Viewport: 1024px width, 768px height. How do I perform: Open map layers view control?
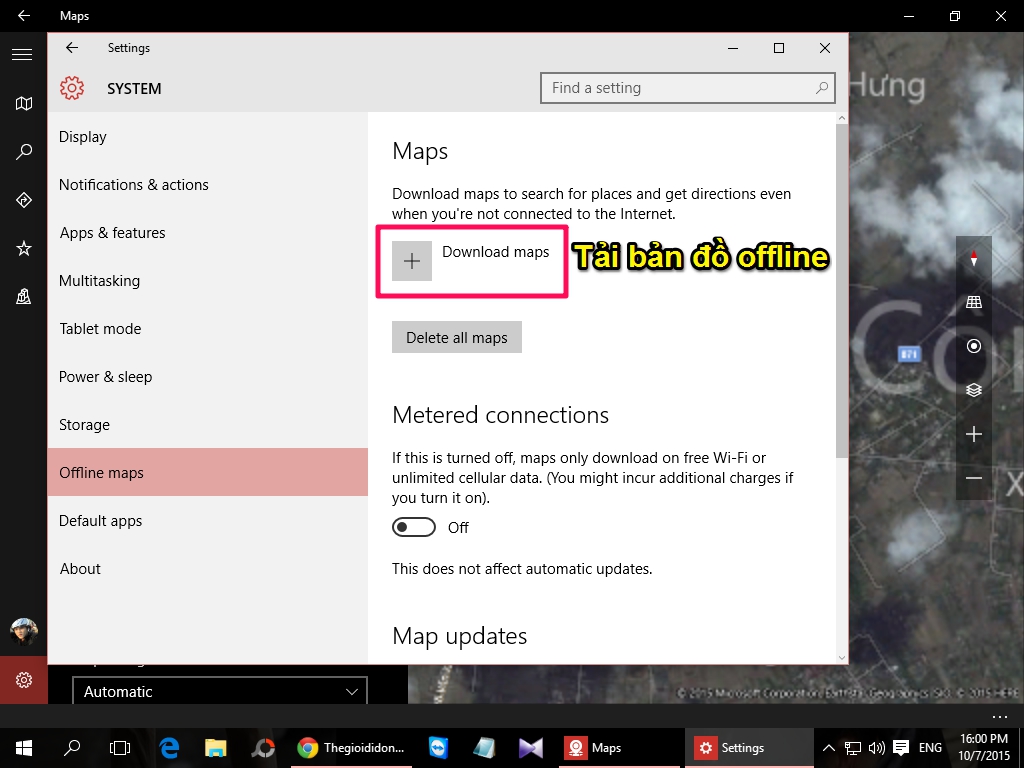tap(974, 390)
